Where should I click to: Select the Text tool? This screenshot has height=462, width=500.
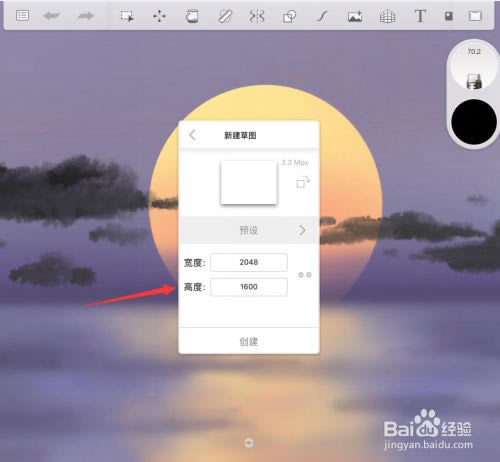point(420,16)
